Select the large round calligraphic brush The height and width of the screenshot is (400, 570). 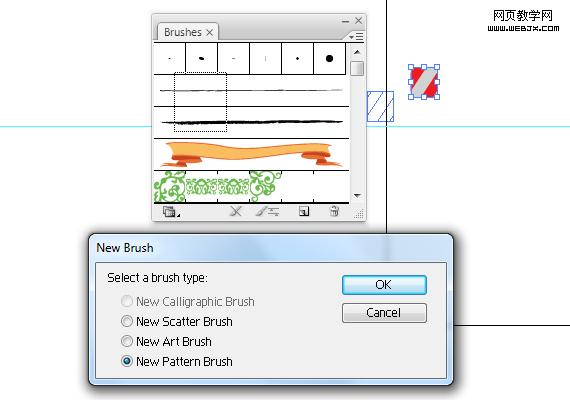329,59
